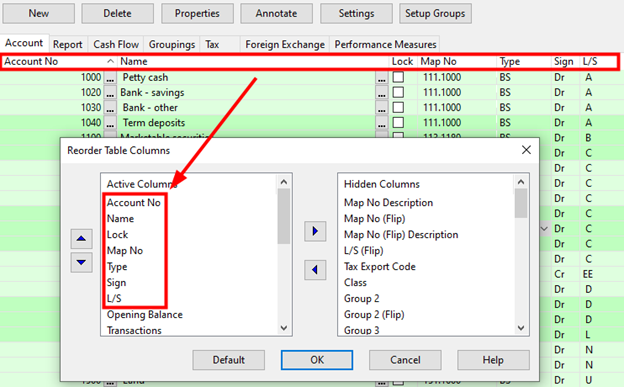Open account Properties
624x387 pixels.
pos(197,14)
